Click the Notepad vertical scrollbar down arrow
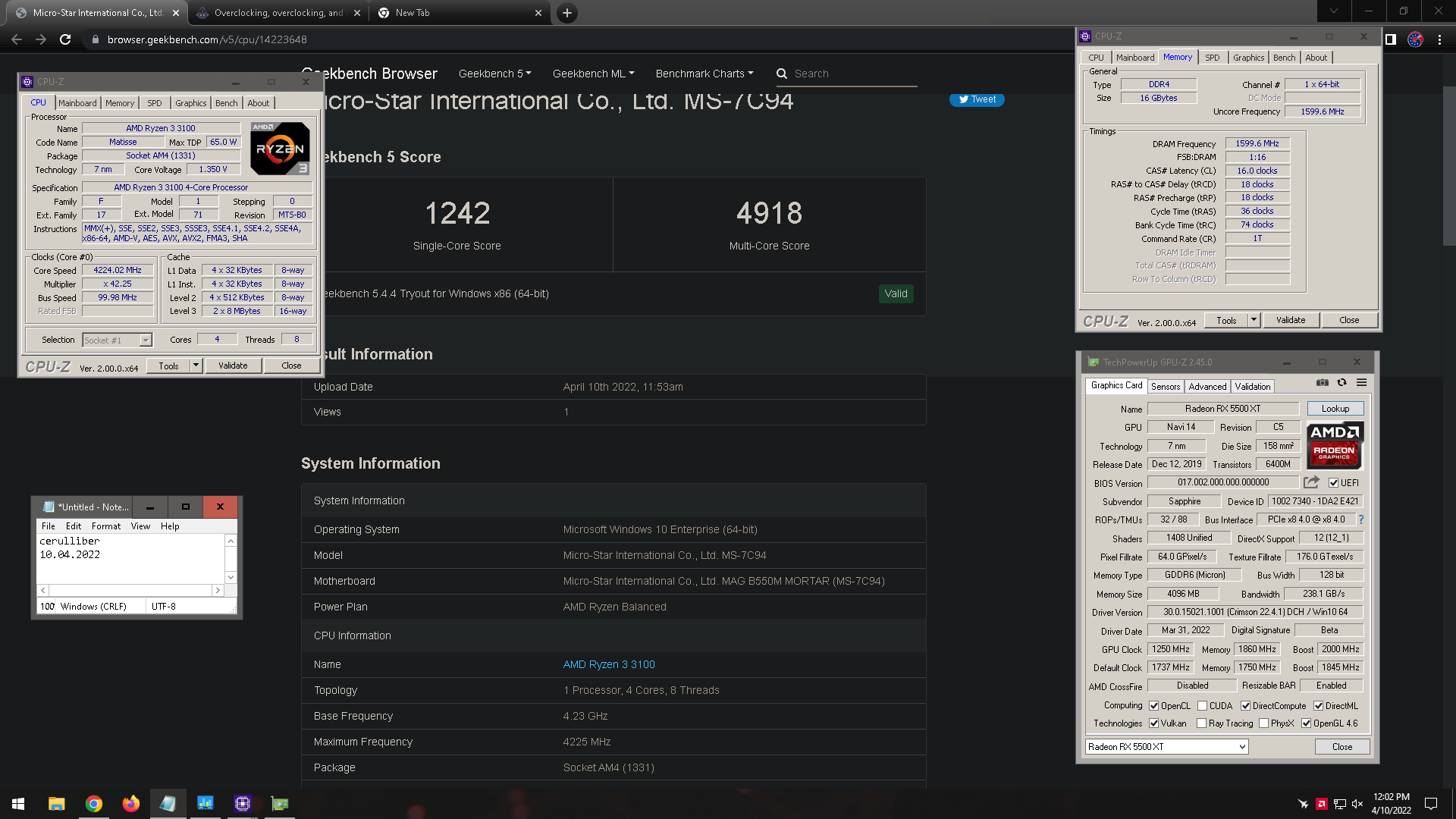Viewport: 1456px width, 819px height. coord(231,577)
